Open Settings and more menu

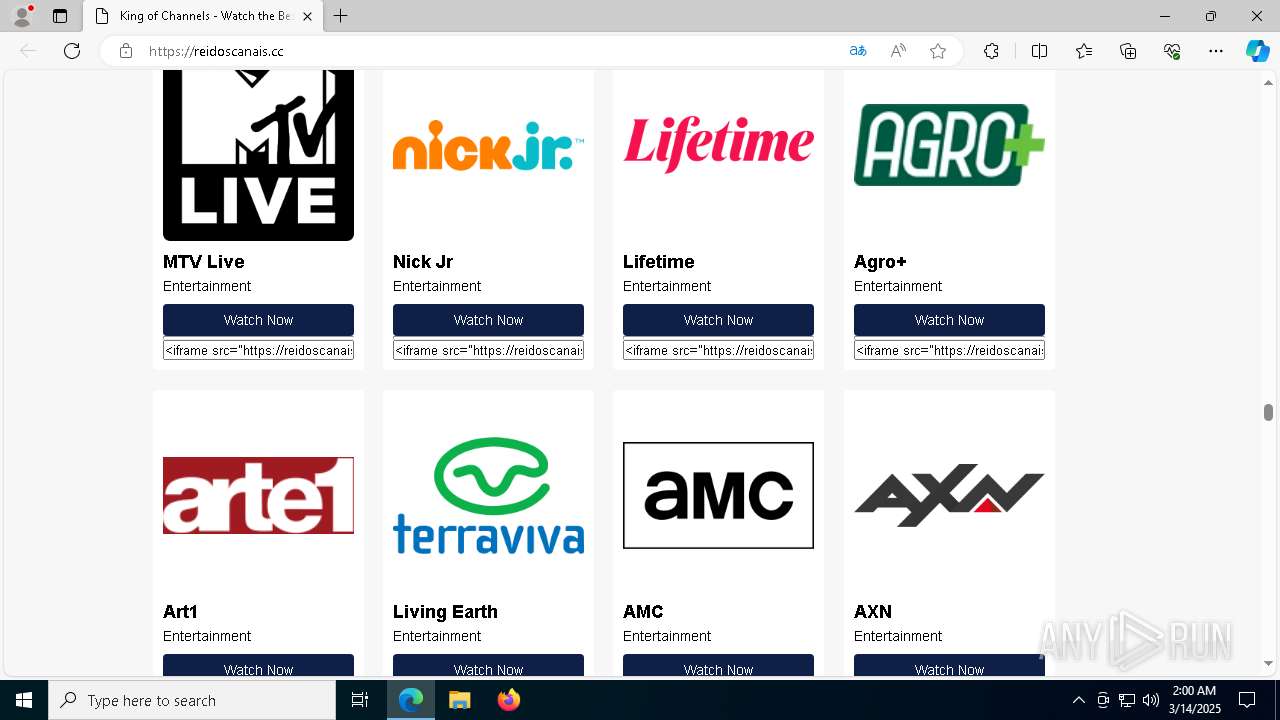[1216, 51]
